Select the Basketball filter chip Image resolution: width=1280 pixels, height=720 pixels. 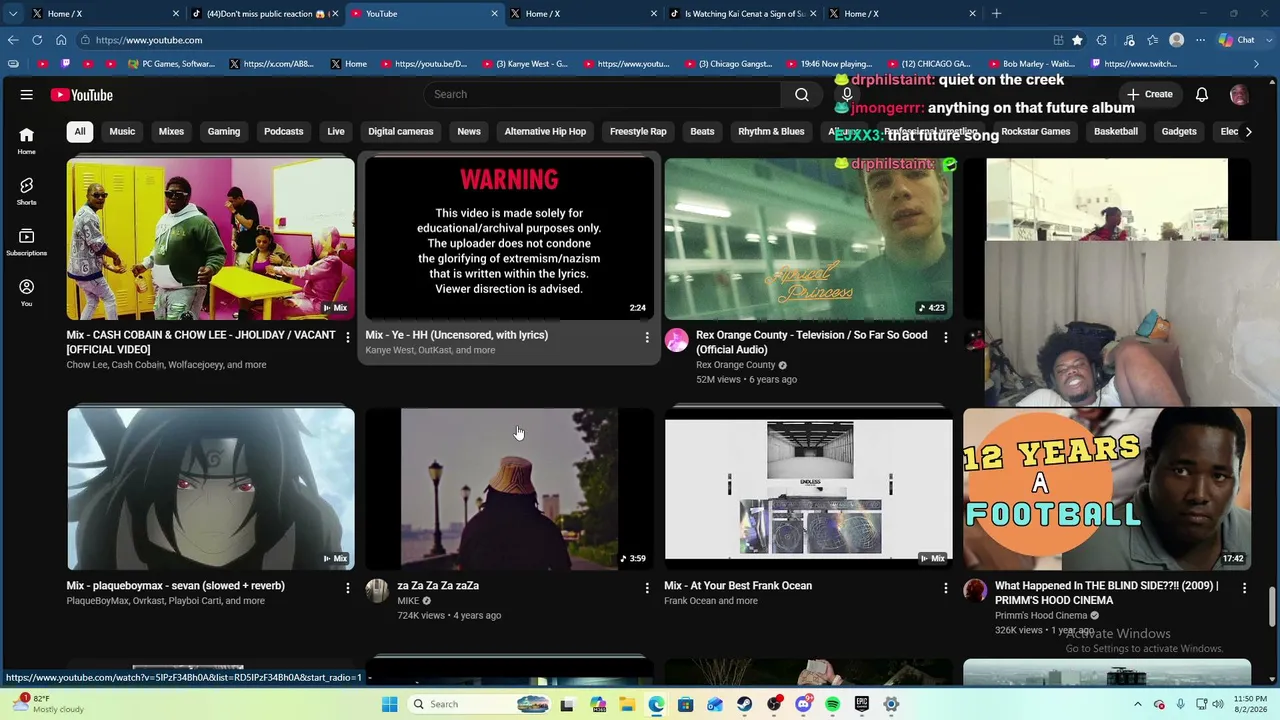tap(1116, 131)
